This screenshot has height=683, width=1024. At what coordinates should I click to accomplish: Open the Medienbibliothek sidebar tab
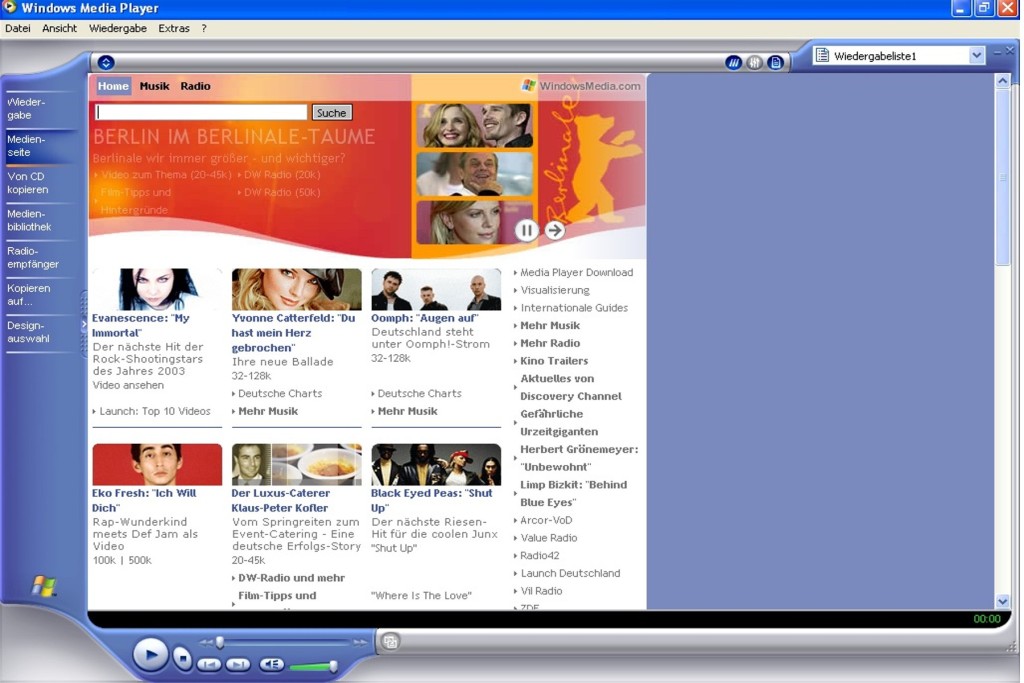pyautogui.click(x=40, y=220)
